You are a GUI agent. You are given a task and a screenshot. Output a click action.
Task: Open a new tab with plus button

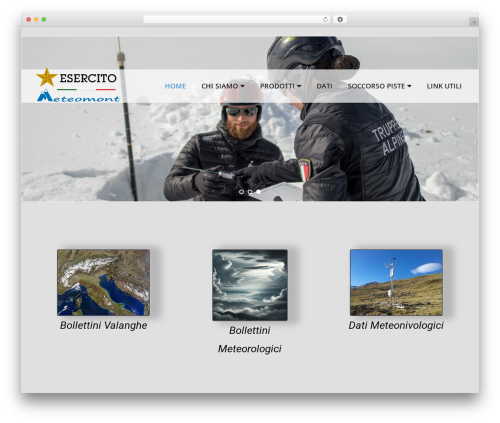click(x=474, y=22)
